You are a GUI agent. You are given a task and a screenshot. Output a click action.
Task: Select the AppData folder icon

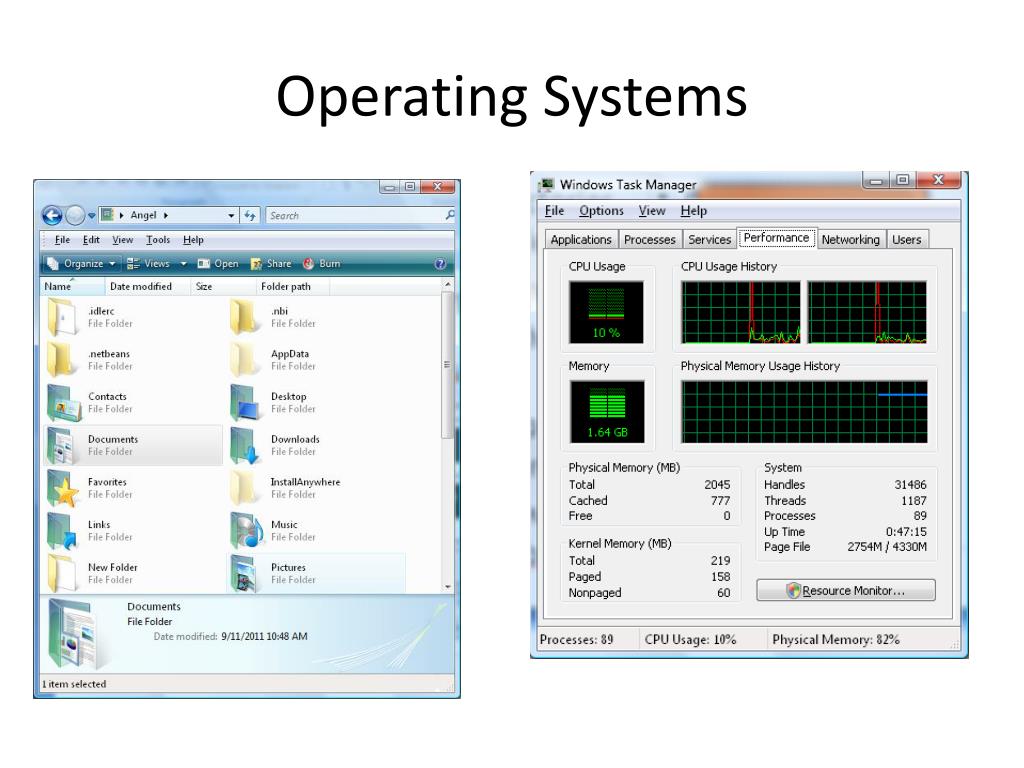244,360
